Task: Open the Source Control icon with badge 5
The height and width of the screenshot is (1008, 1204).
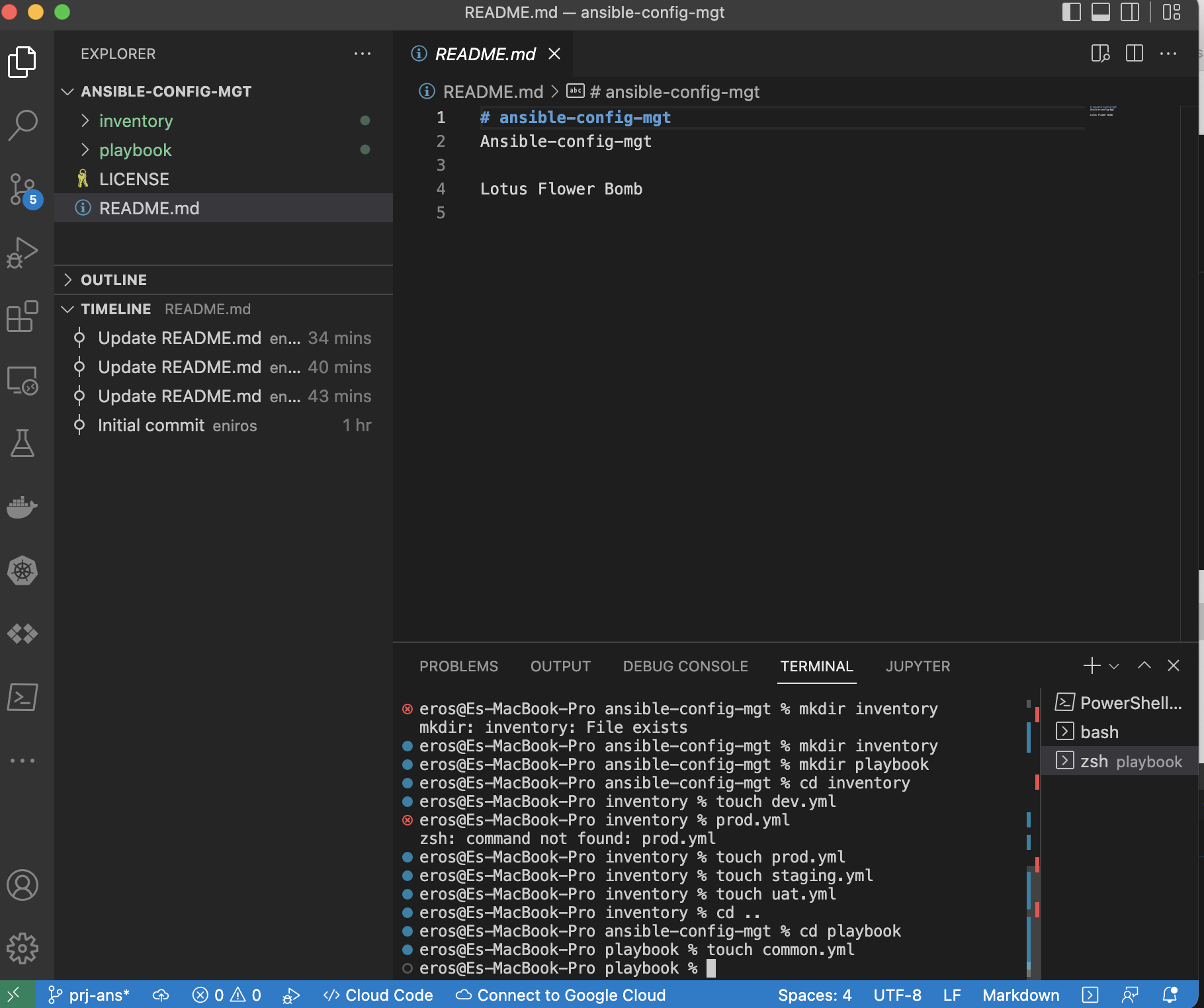Action: click(22, 190)
